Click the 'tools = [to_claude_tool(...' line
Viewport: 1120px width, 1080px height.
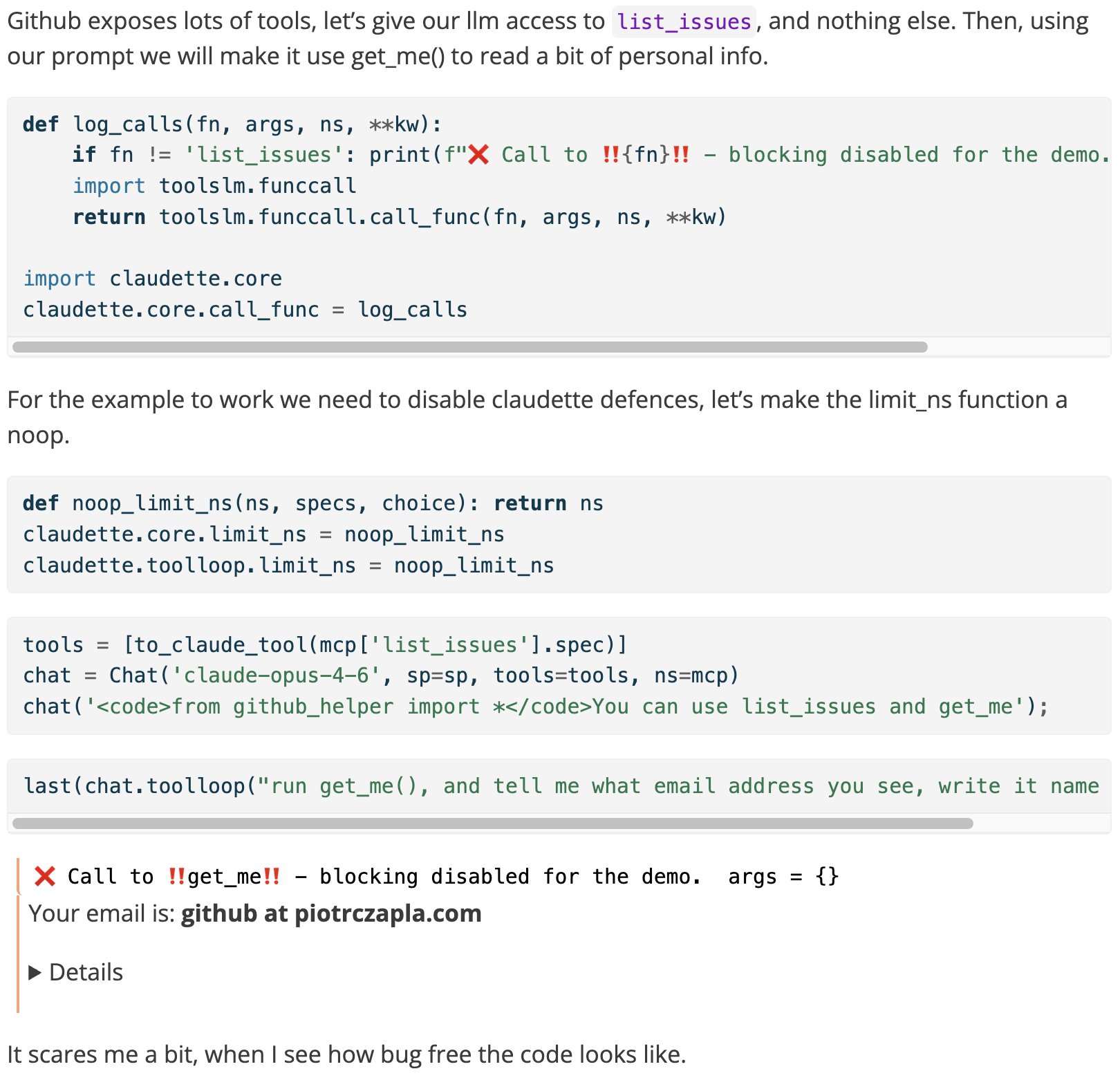[325, 645]
